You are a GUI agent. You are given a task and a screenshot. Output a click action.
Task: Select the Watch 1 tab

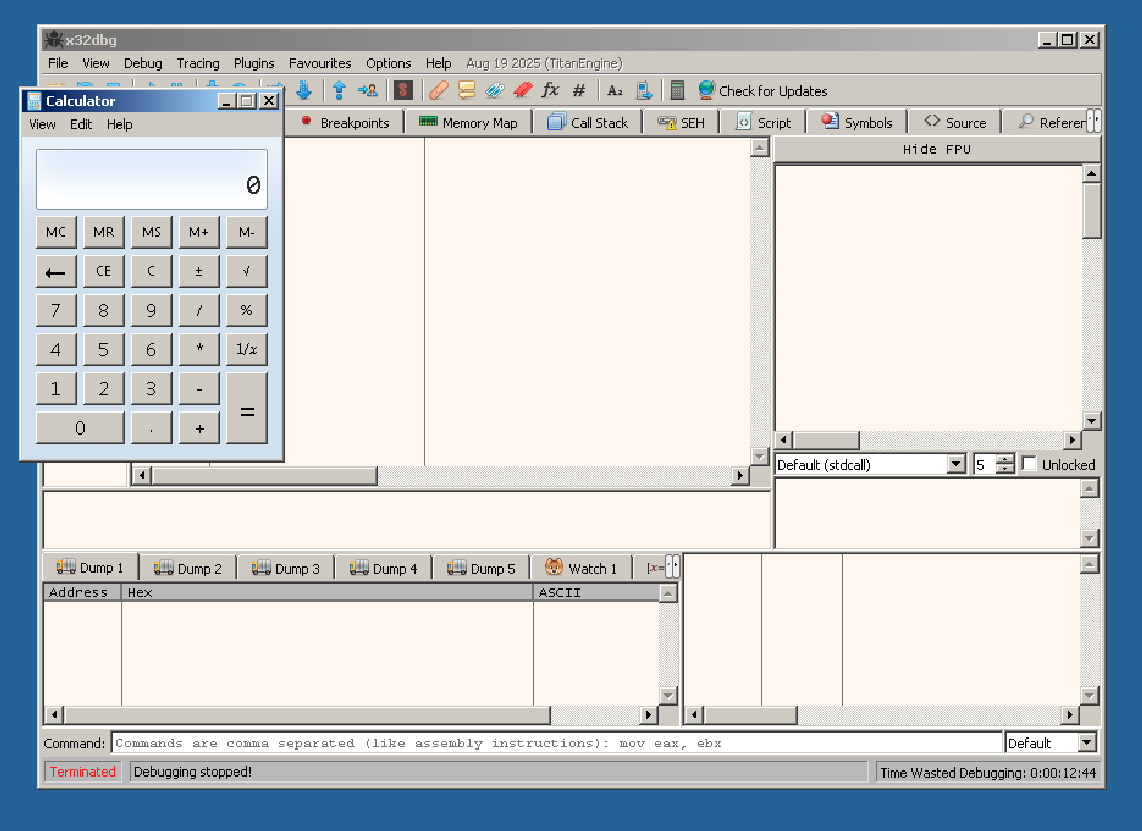pyautogui.click(x=580, y=568)
